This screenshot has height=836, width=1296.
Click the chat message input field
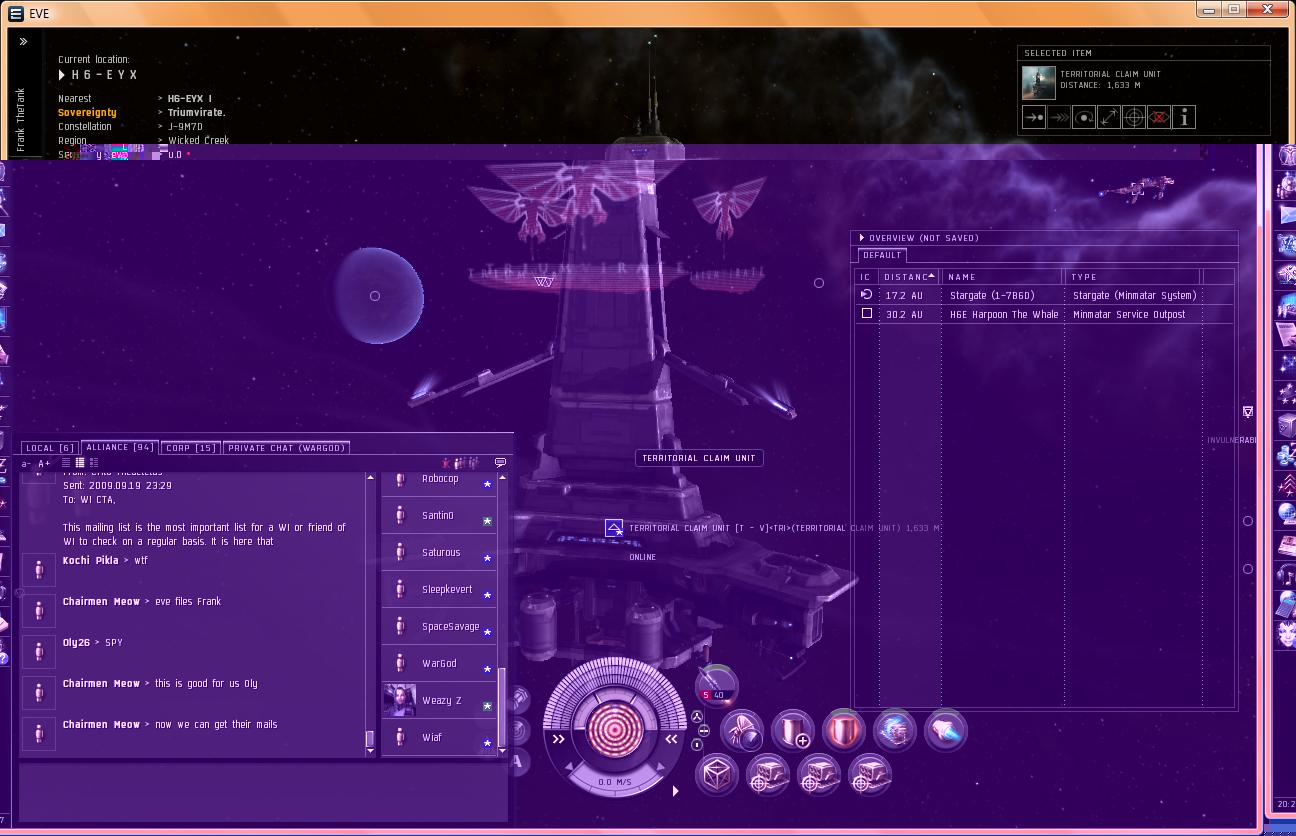tap(265, 792)
